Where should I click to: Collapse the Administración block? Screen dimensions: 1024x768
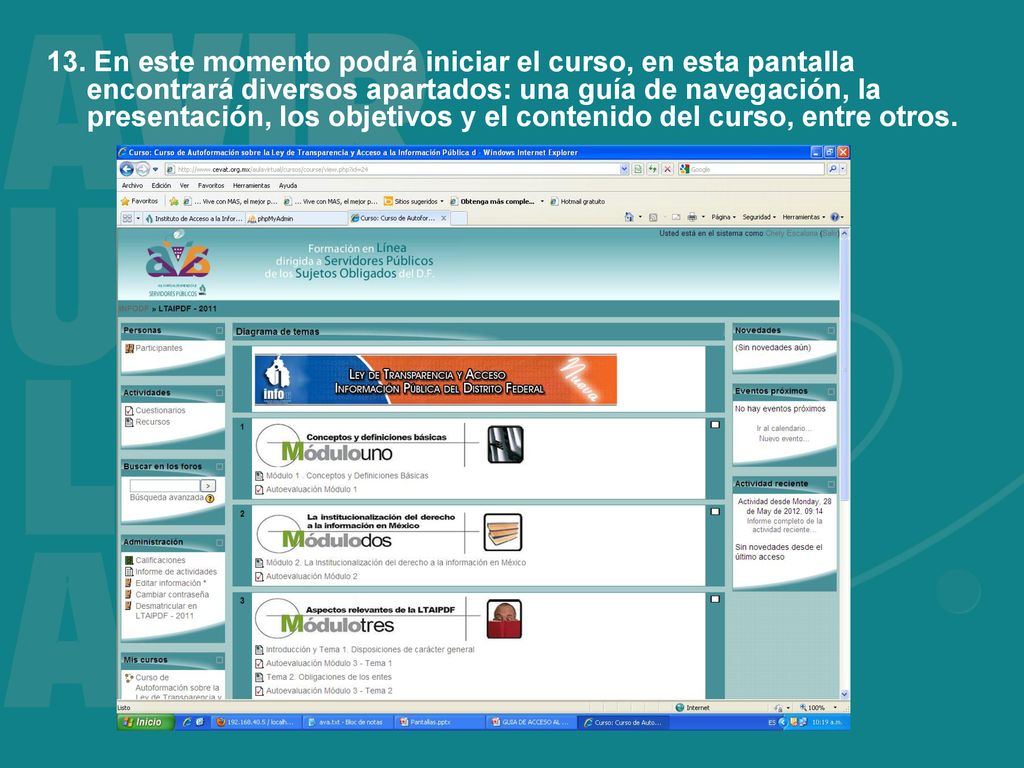tap(219, 542)
